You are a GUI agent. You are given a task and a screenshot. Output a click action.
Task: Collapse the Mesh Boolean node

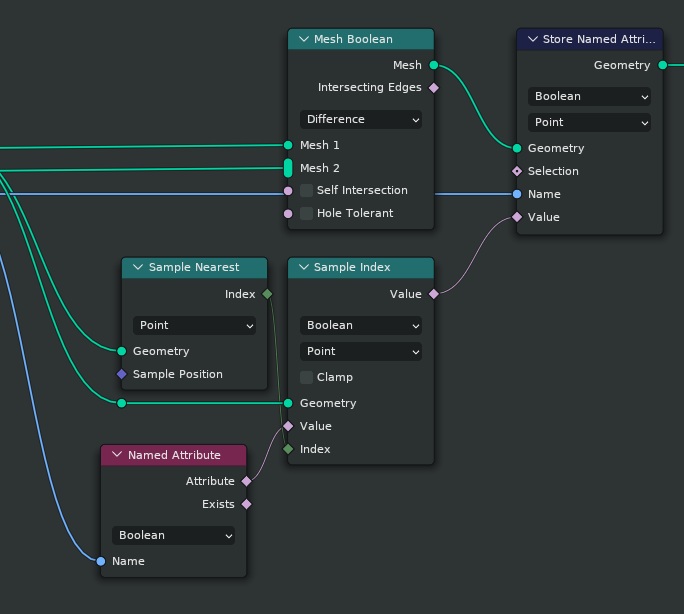(x=304, y=39)
